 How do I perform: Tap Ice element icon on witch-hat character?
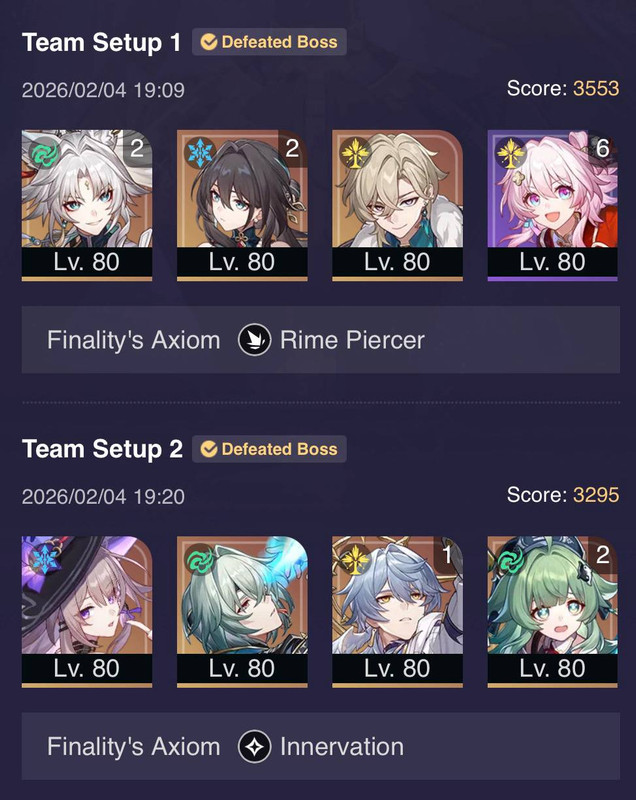(x=44, y=559)
